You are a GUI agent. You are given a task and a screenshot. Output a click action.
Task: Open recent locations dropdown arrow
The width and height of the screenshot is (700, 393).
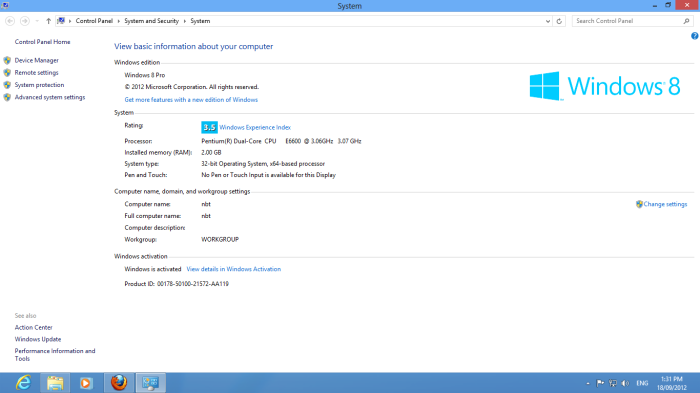pos(37,21)
